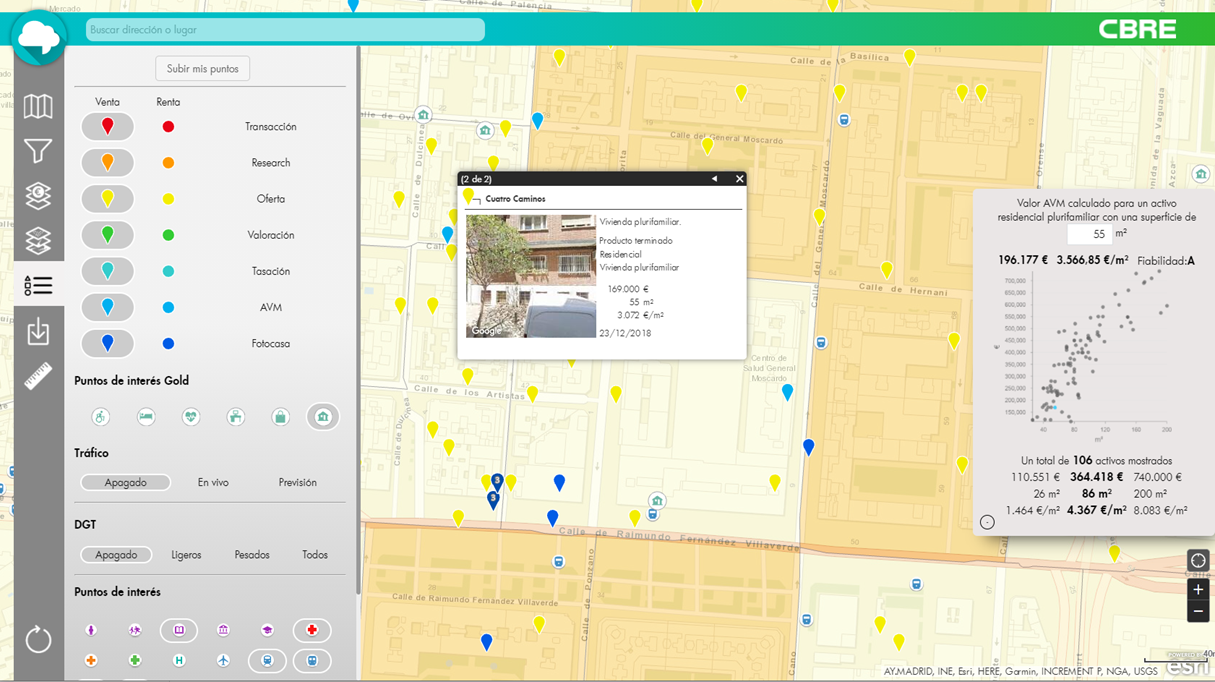The height and width of the screenshot is (682, 1215).
Task: Close the Cuatro Caminos property popup
Action: [740, 179]
